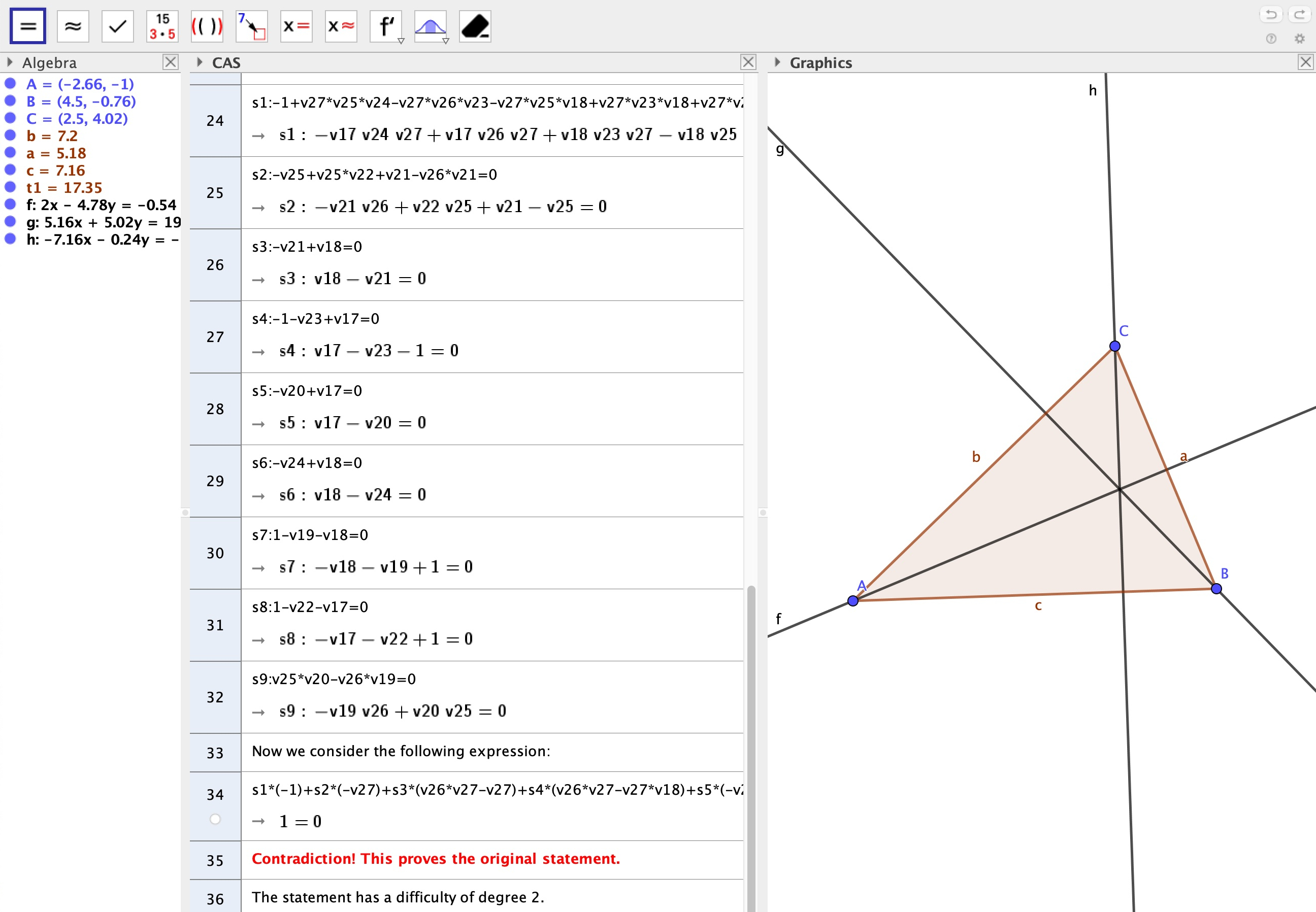Click the segment label b in triangle

[x=976, y=457]
